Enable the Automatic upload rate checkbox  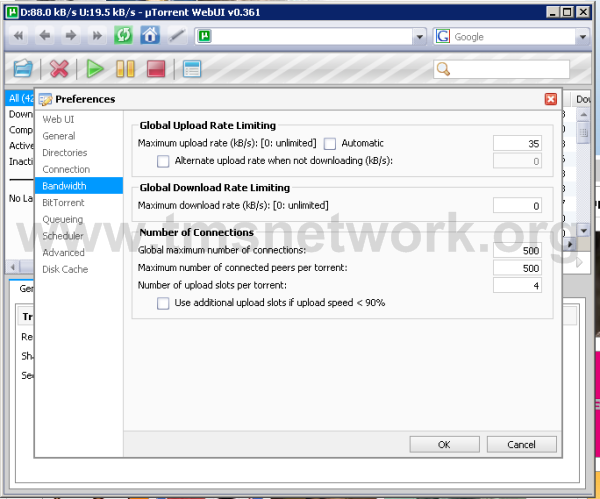pyautogui.click(x=329, y=144)
